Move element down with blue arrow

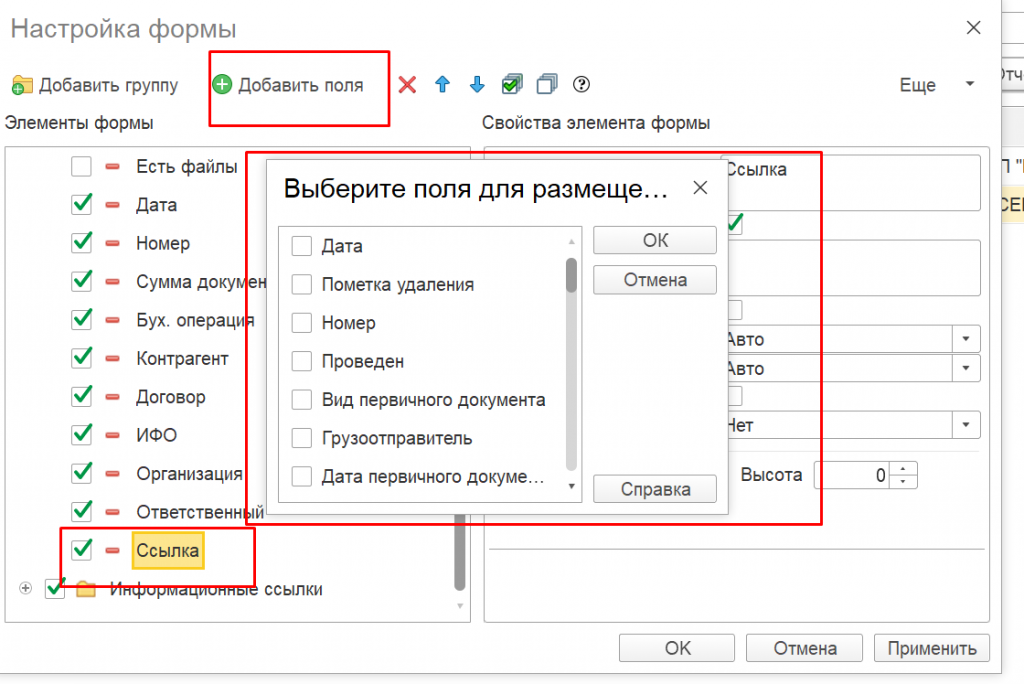pos(476,85)
